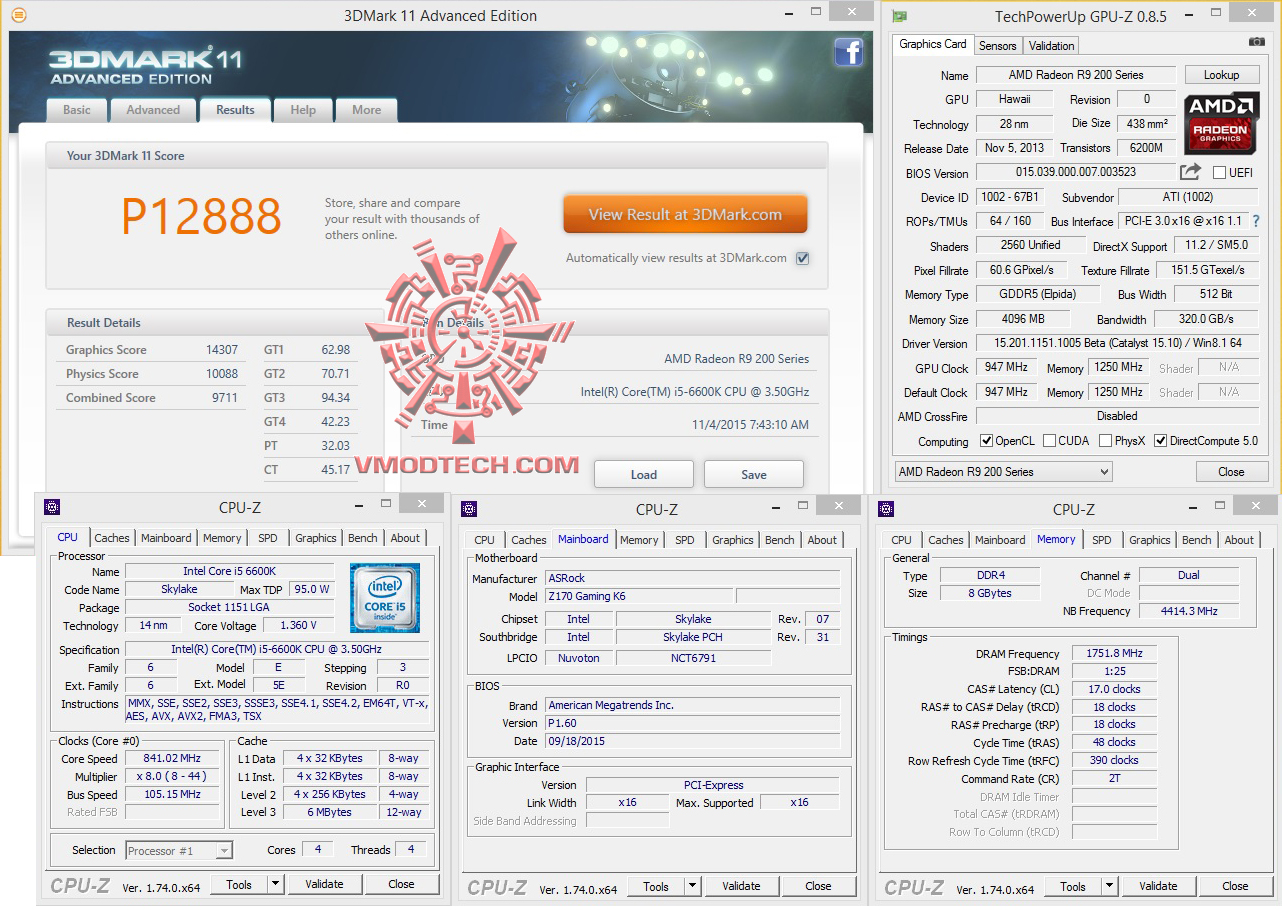Expand Tools arrow in Mainboard window
Viewport: 1282px width, 910px height.
[692, 887]
